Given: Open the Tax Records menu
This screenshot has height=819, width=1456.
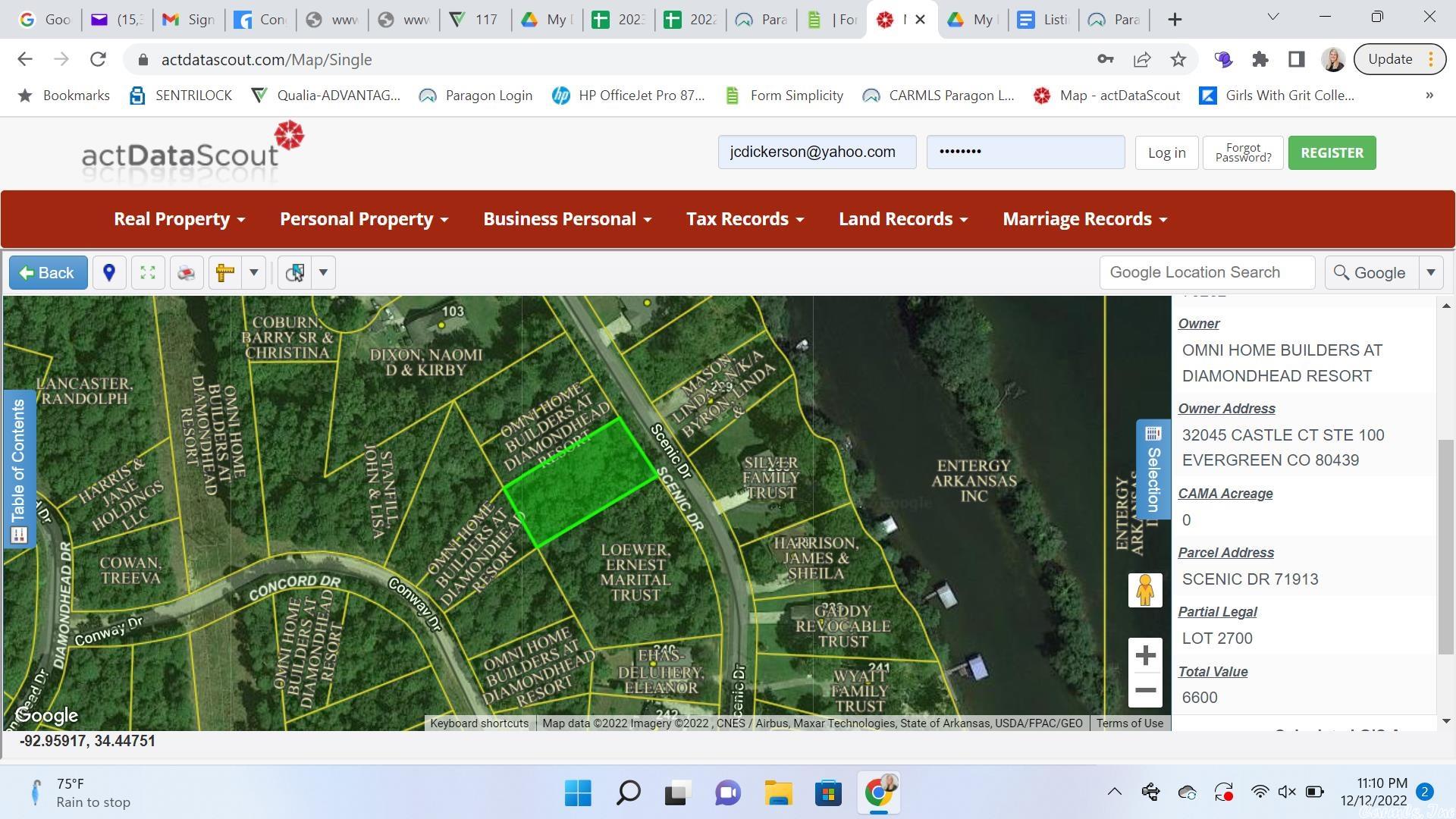Looking at the screenshot, I should pos(745,219).
